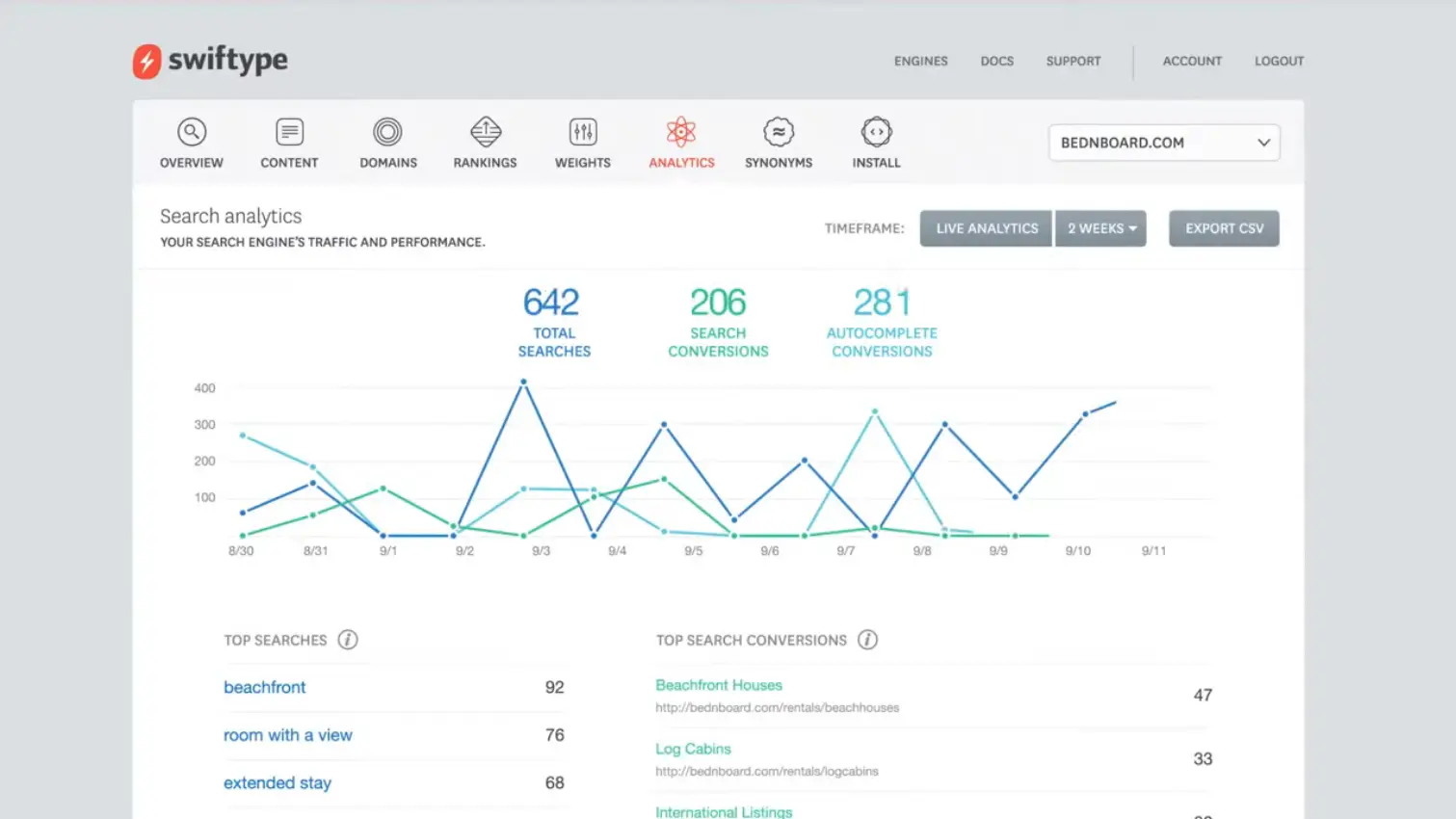Click the light teal peak point around 9/7

point(875,411)
